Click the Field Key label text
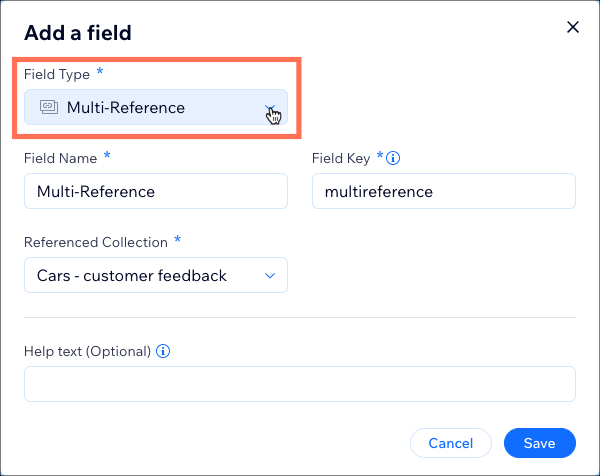This screenshot has width=600, height=476. pyautogui.click(x=341, y=158)
